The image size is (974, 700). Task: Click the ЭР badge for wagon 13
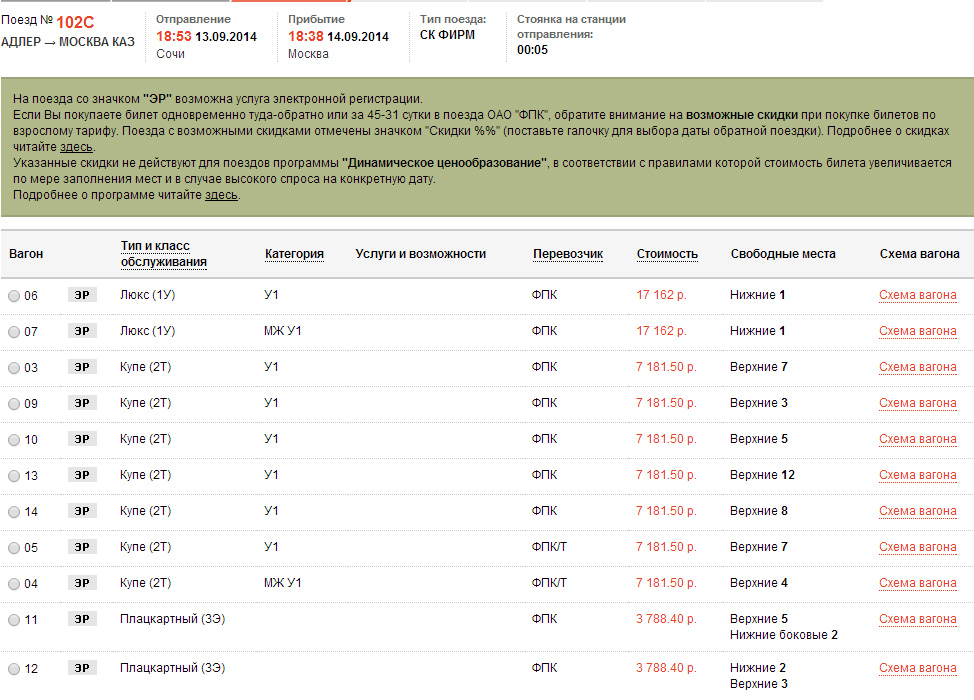tap(82, 476)
